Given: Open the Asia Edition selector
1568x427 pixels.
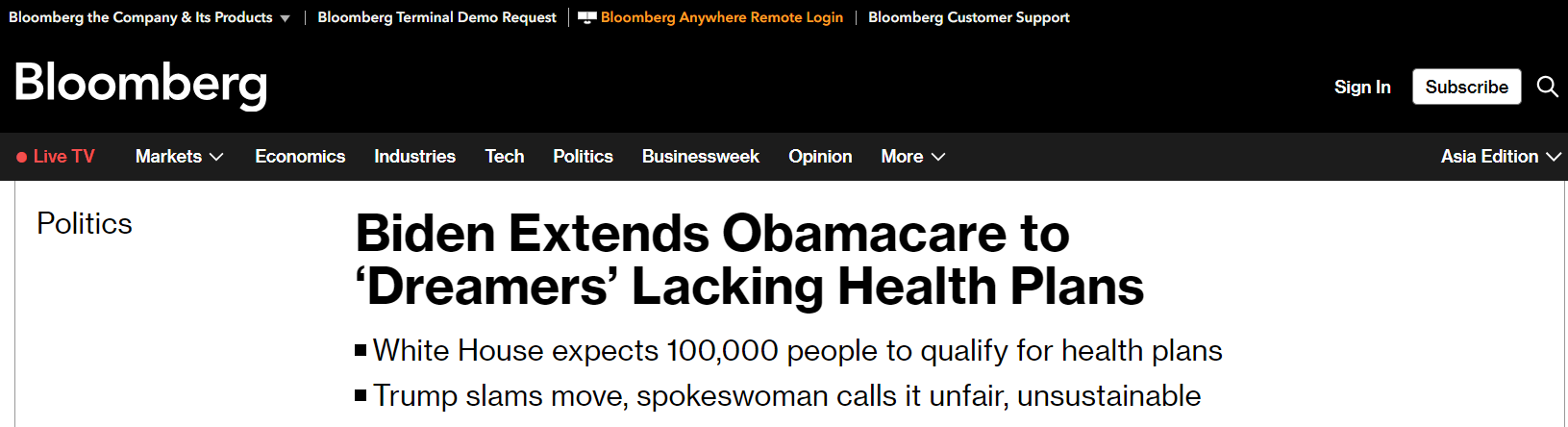Looking at the screenshot, I should (1500, 156).
